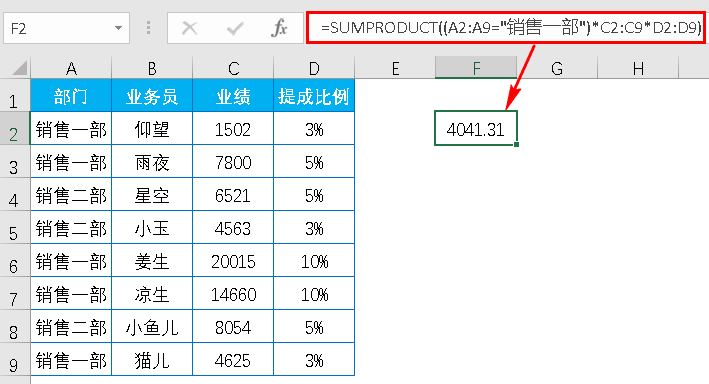Select column B header
Image resolution: width=709 pixels, height=384 pixels.
[x=152, y=68]
